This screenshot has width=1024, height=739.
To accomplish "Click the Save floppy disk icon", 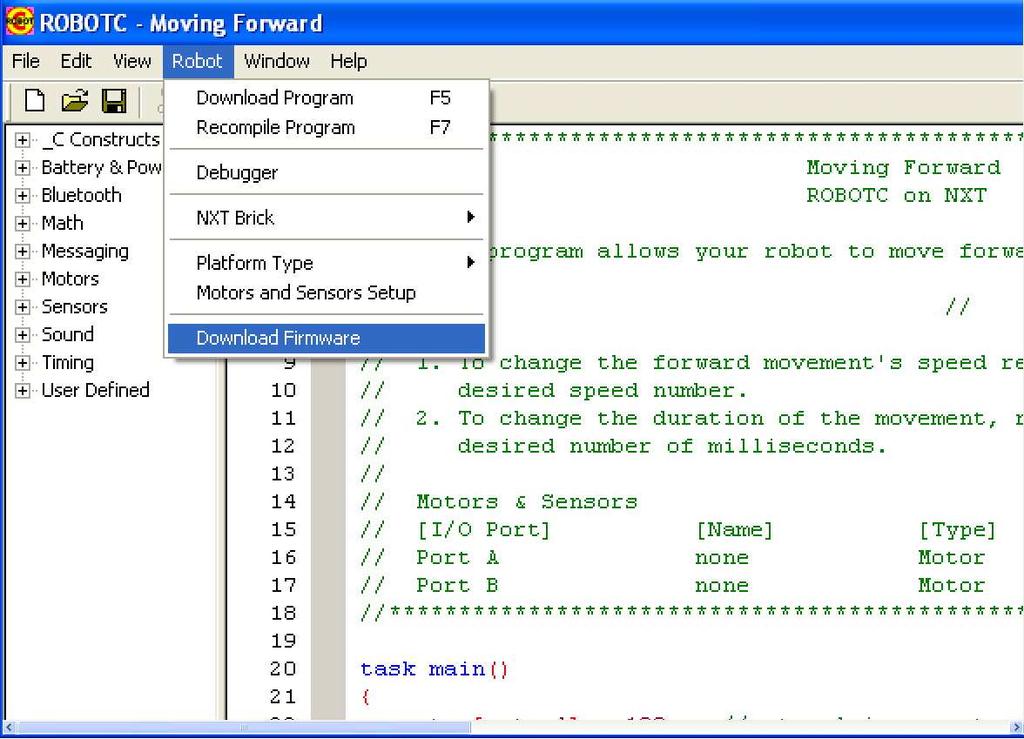I will (114, 101).
